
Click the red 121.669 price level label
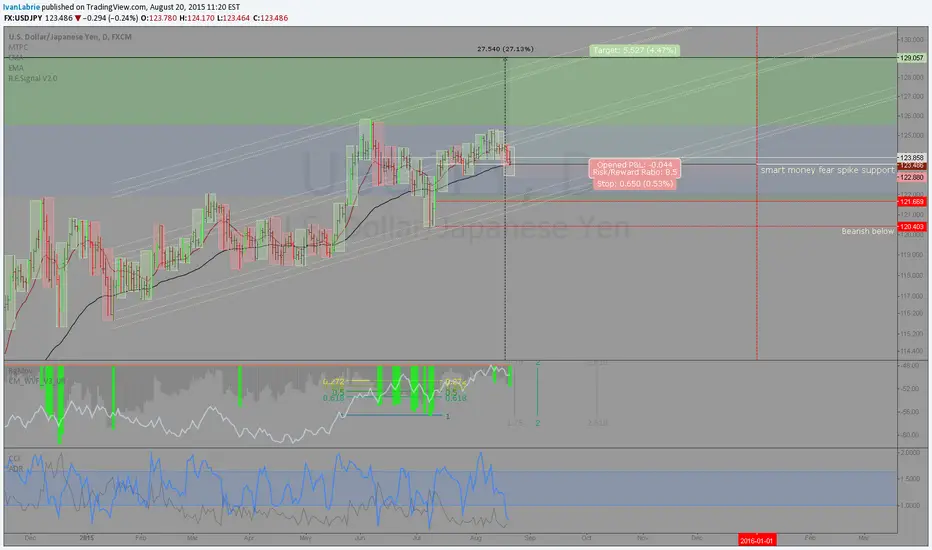[912, 202]
